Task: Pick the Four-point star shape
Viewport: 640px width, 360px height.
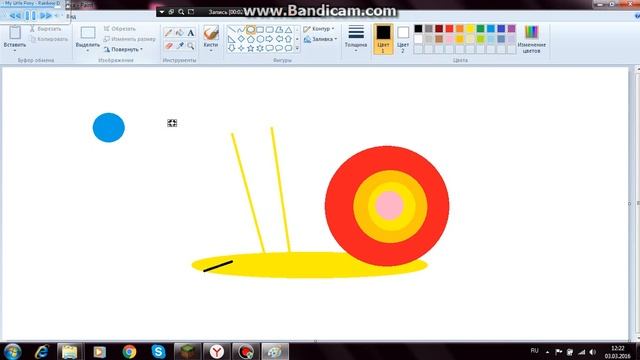Action: (x=241, y=48)
